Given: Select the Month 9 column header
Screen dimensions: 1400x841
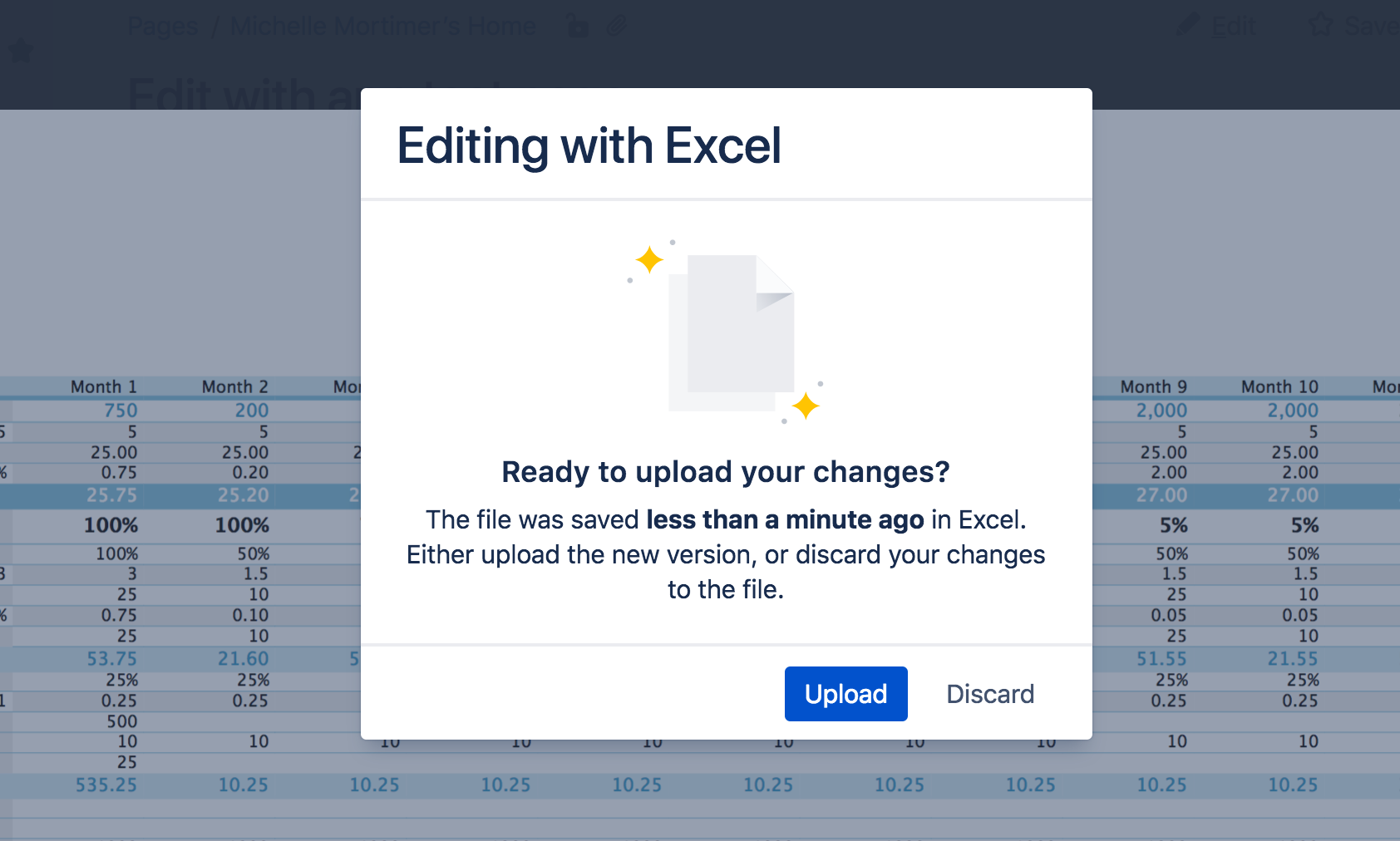Looking at the screenshot, I should point(1154,386).
